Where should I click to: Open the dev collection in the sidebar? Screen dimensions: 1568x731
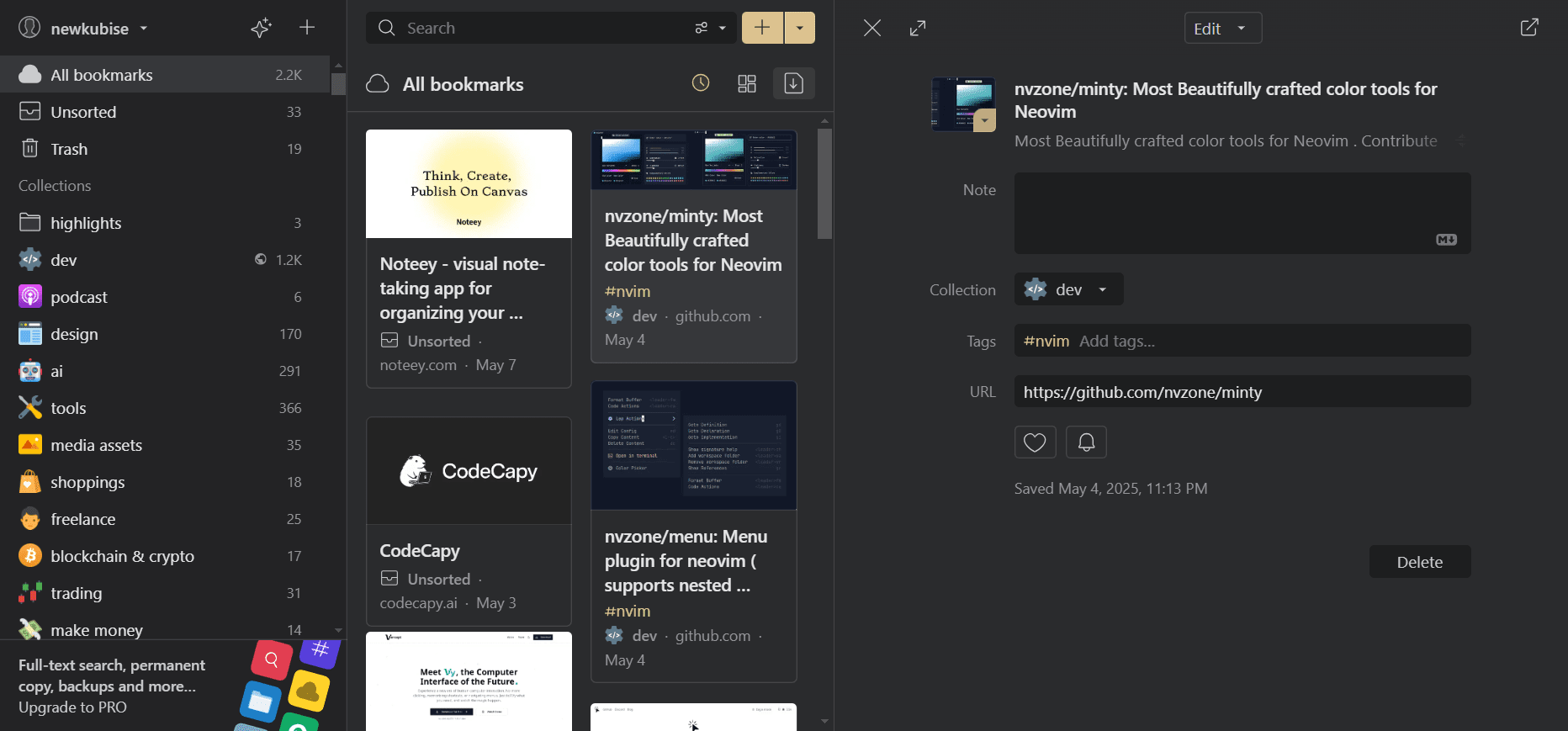165,260
